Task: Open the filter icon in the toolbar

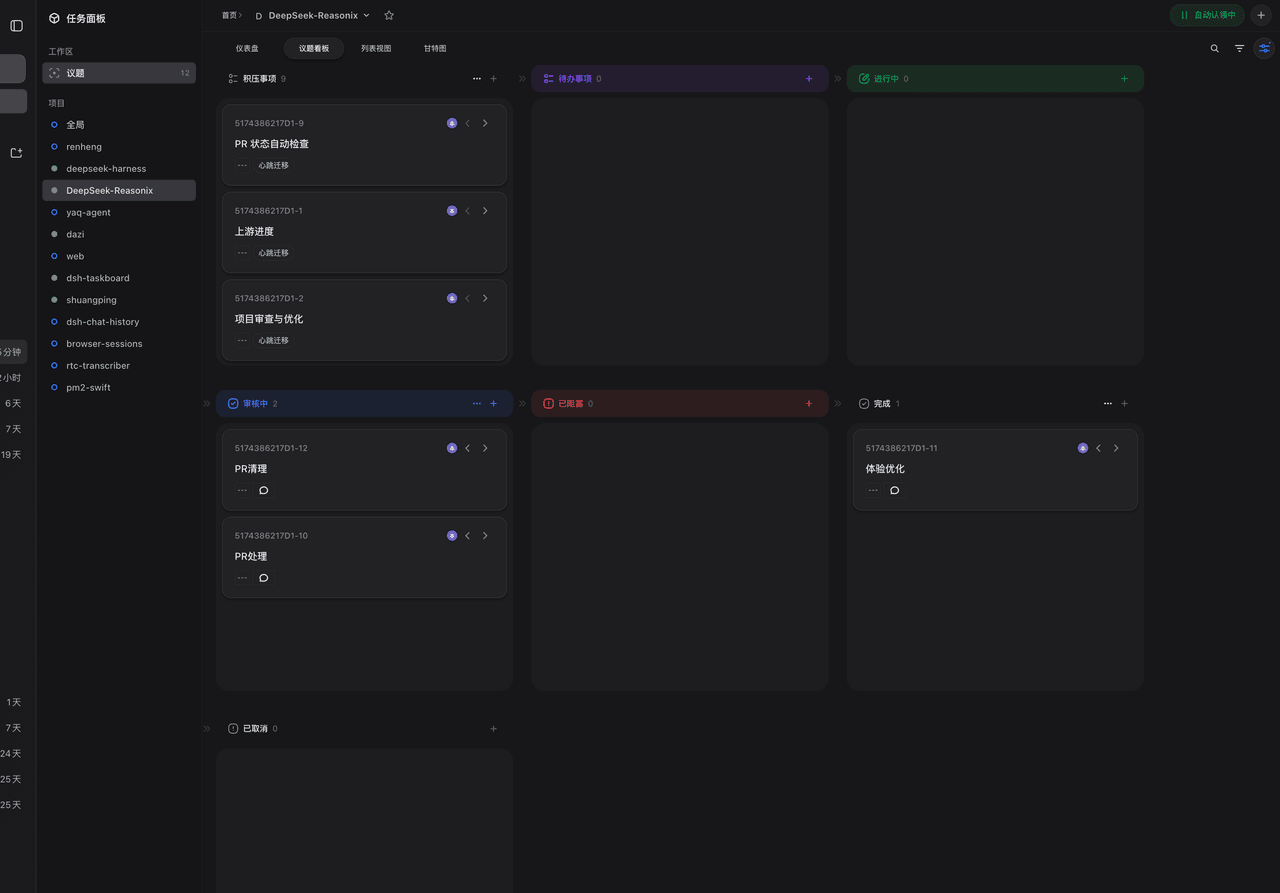Action: click(x=1240, y=48)
